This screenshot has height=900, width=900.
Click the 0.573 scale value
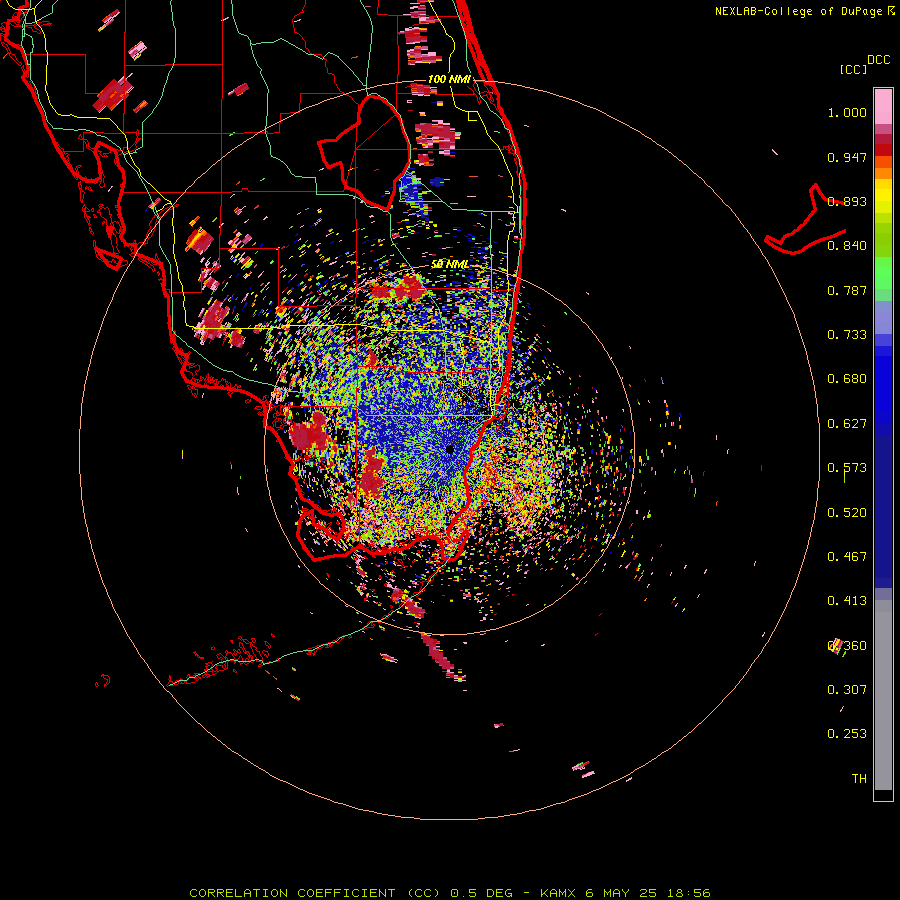847,468
